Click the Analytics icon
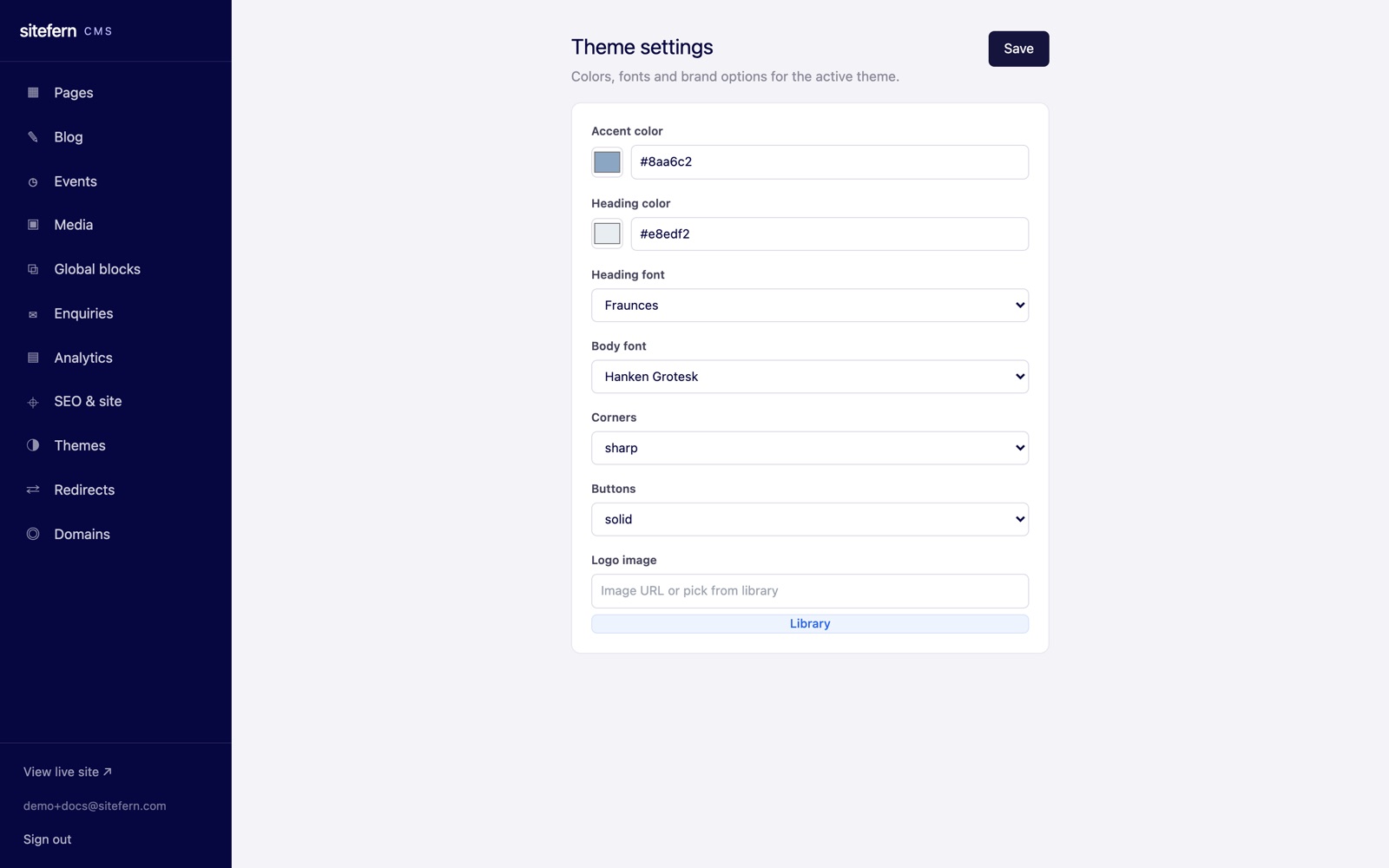1389x868 pixels. pos(33,358)
